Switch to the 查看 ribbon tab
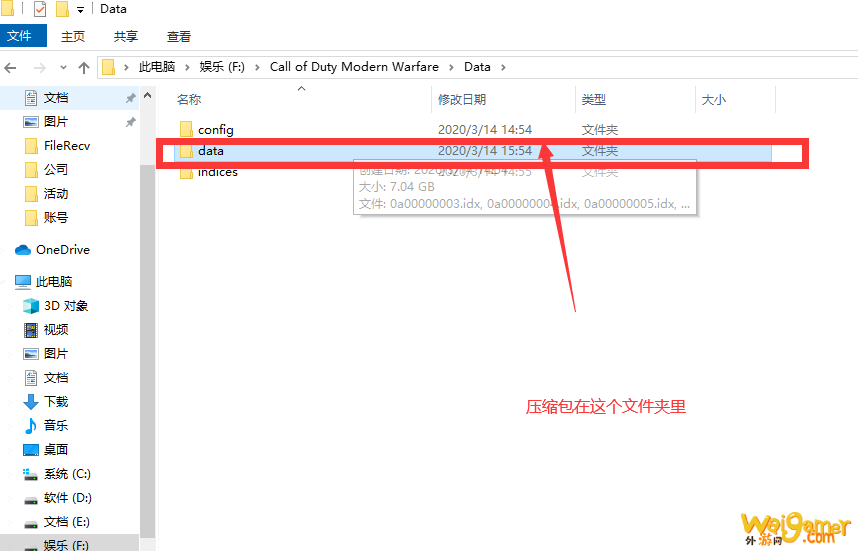Screen dimensions: 858x551 click(179, 37)
